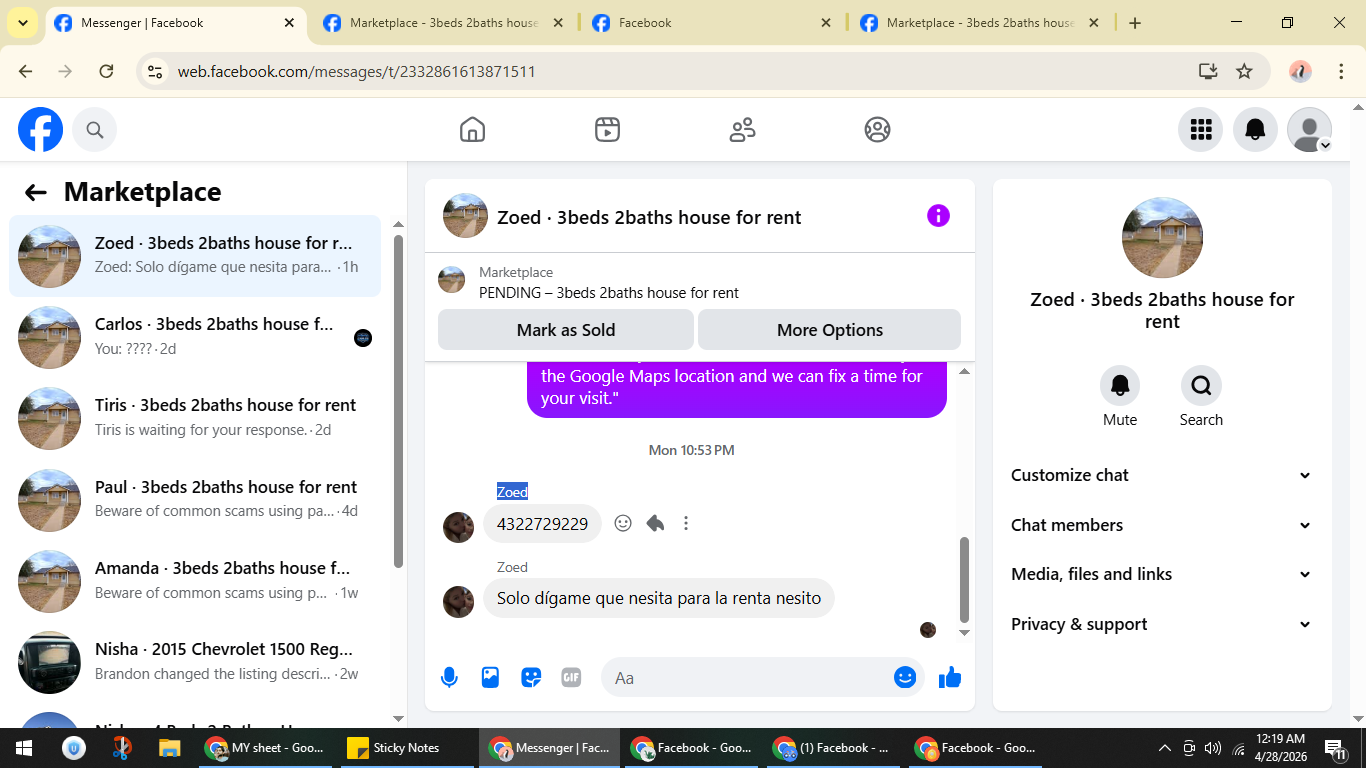Switch to the Facebook browser tab

coord(712,23)
